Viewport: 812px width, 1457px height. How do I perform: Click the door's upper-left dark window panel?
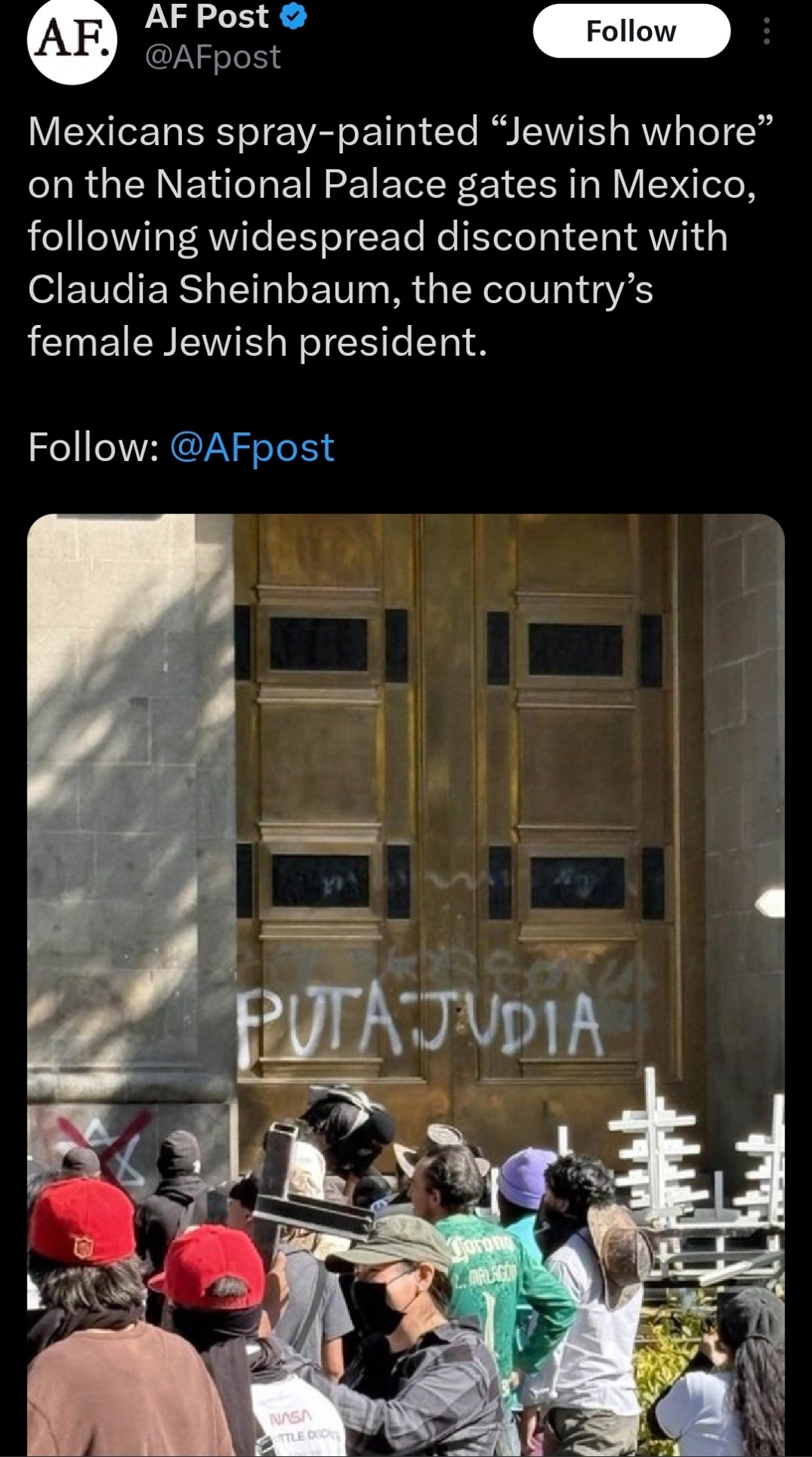click(x=319, y=645)
